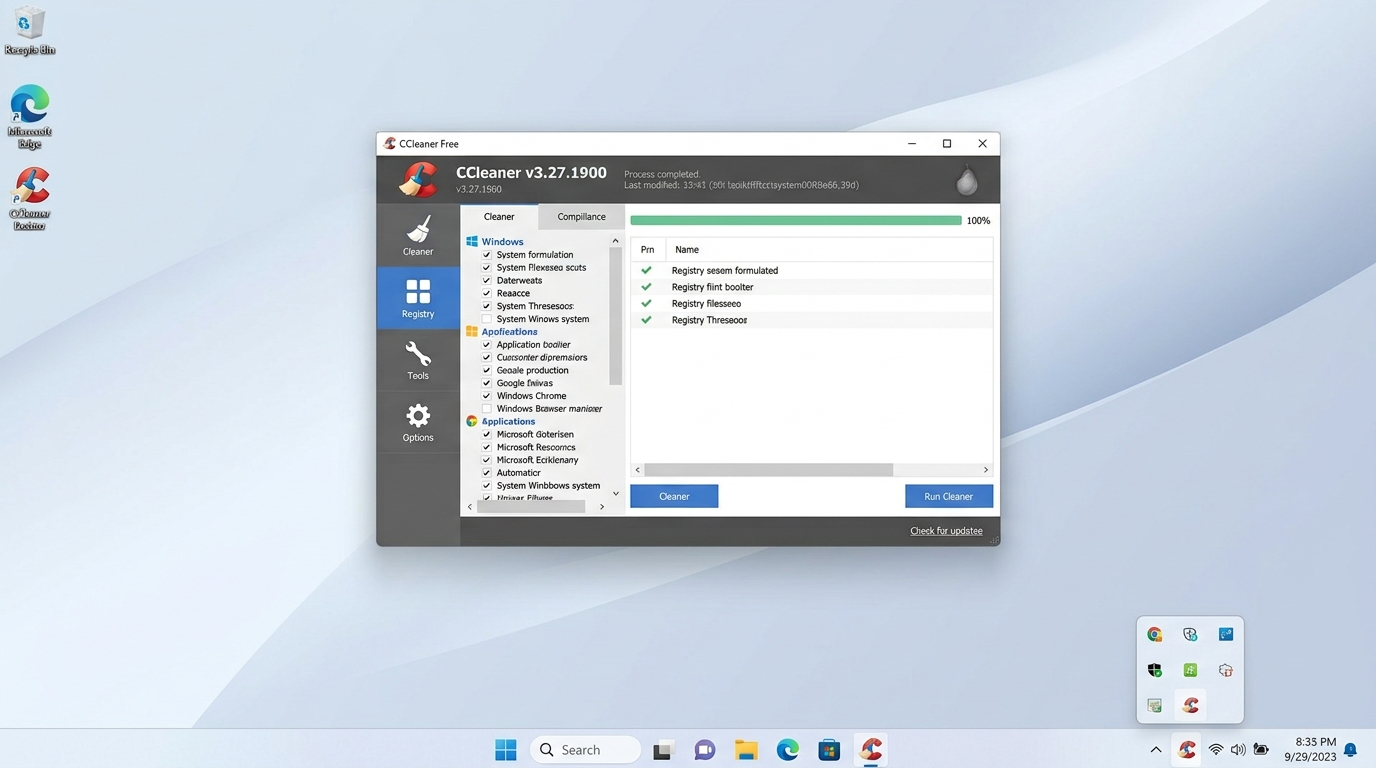Switch to the Compillance tab

(581, 216)
